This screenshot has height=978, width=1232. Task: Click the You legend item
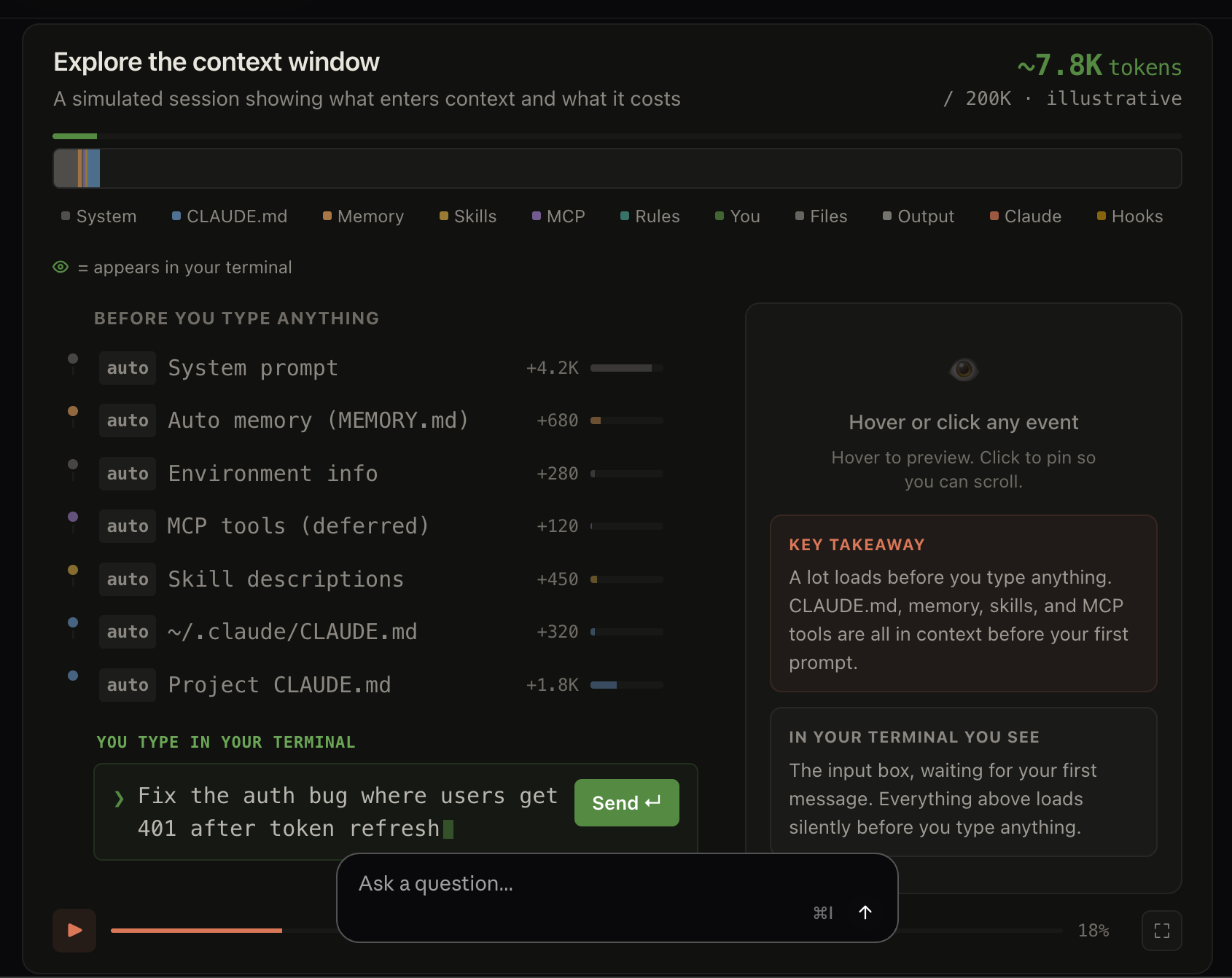pos(738,216)
